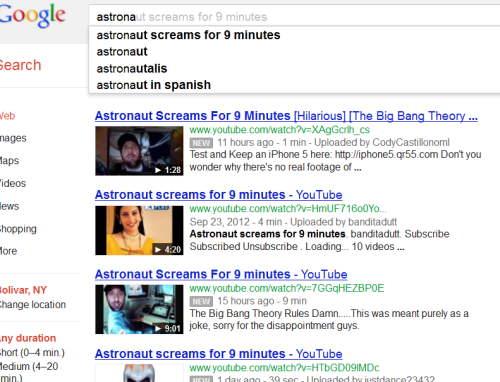
Task: Click the search input field with 'astrona'
Action: 294,16
